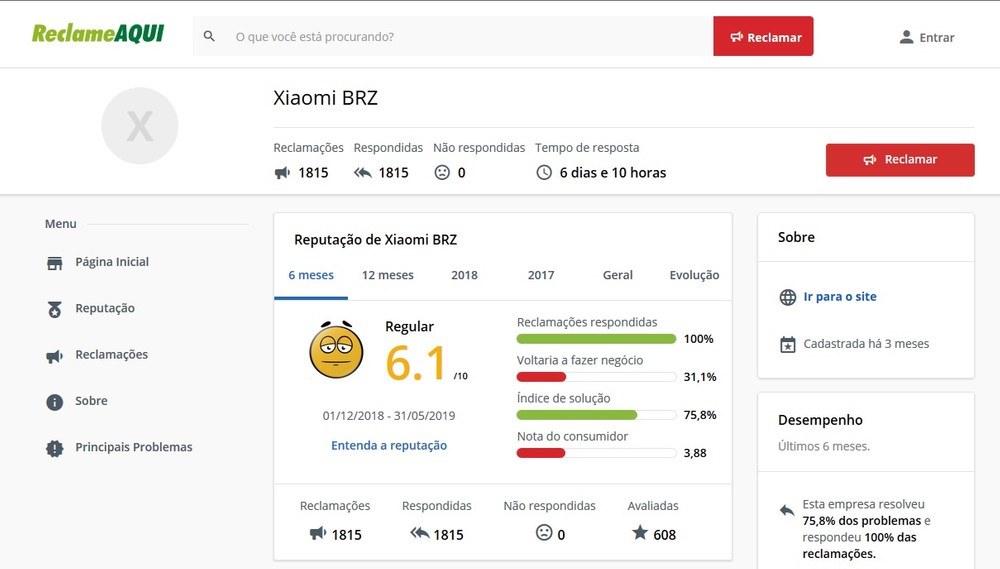Click the star icon beside 608 Avaliadas
Screen dimensions: 1000x569
640,532
